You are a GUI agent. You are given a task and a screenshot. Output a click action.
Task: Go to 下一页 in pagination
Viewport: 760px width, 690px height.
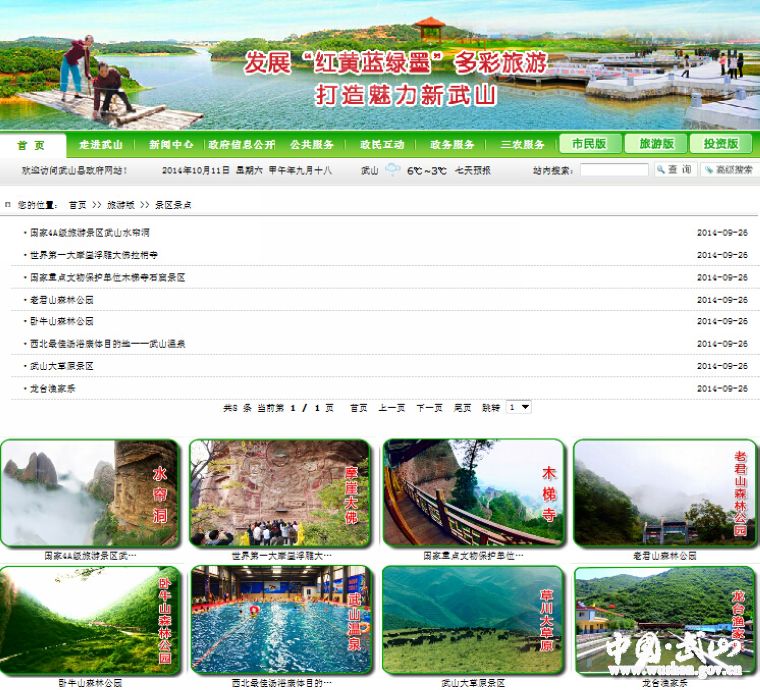click(429, 408)
